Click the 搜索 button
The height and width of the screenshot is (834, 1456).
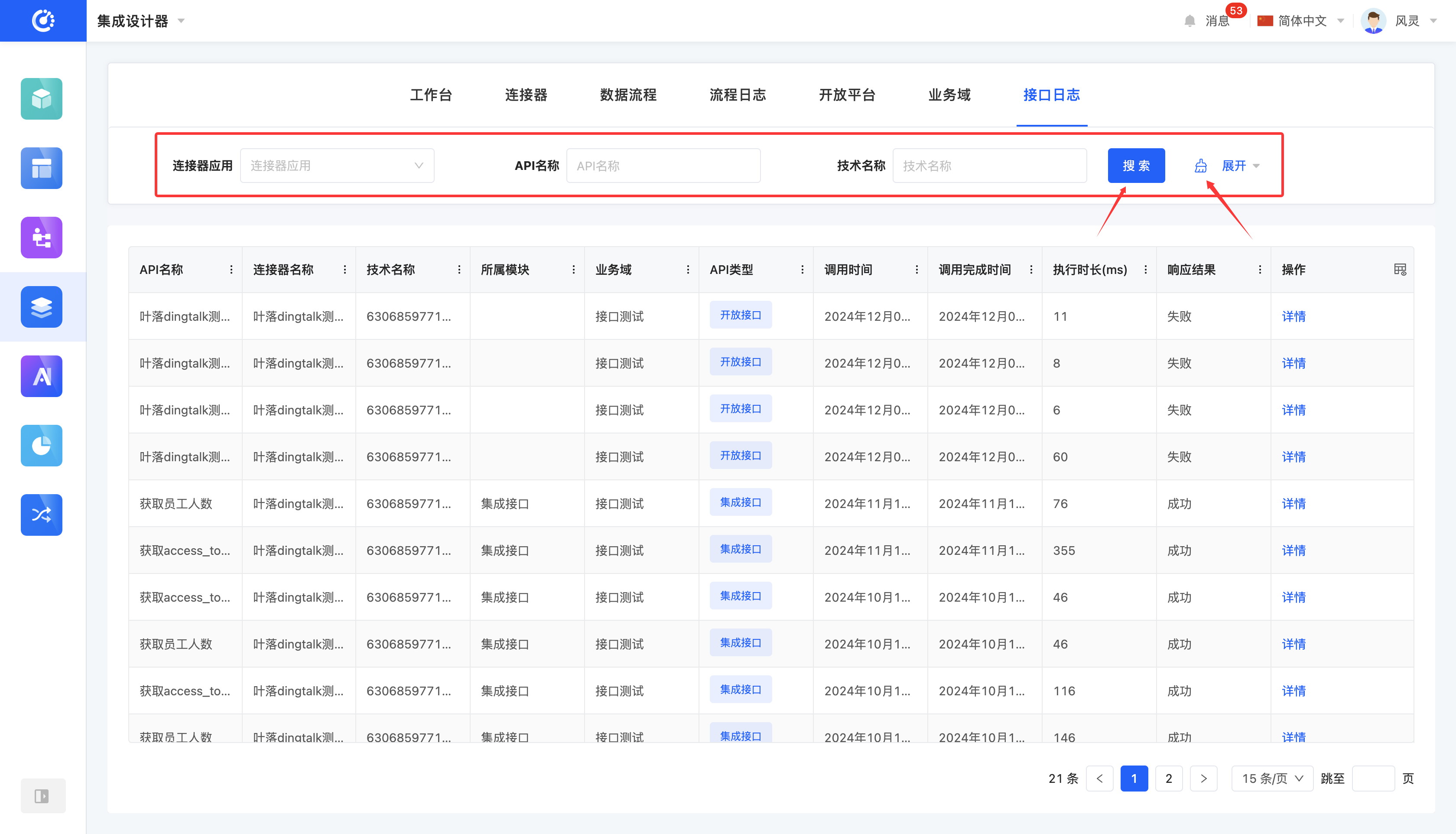coord(1136,166)
